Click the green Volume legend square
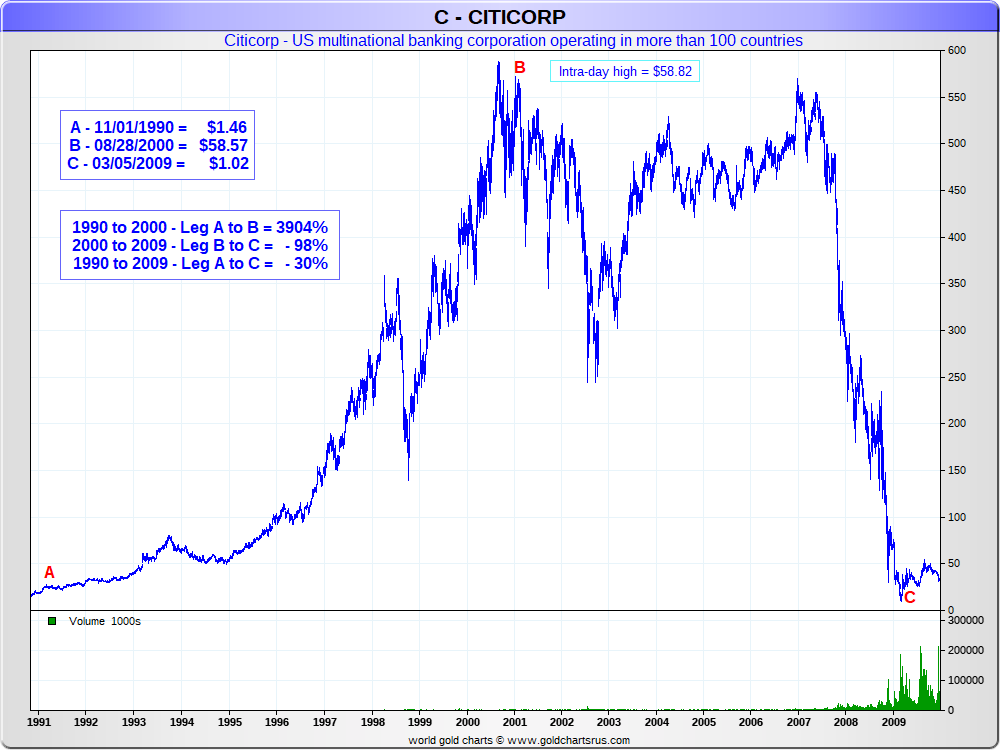1000x750 pixels. point(52,621)
